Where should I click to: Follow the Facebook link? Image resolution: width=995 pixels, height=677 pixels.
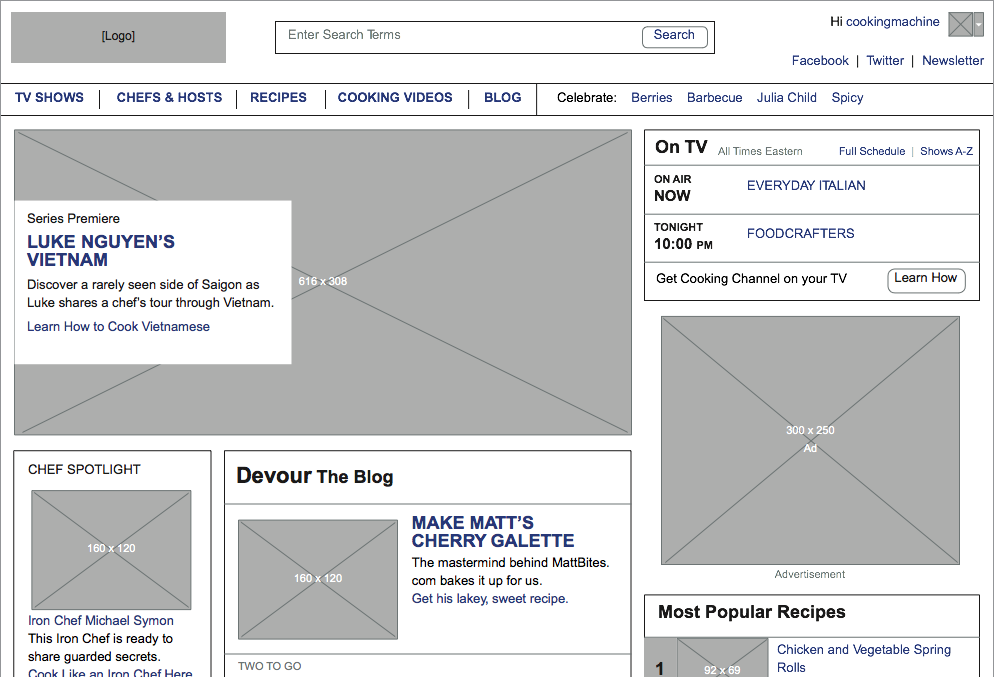point(820,61)
